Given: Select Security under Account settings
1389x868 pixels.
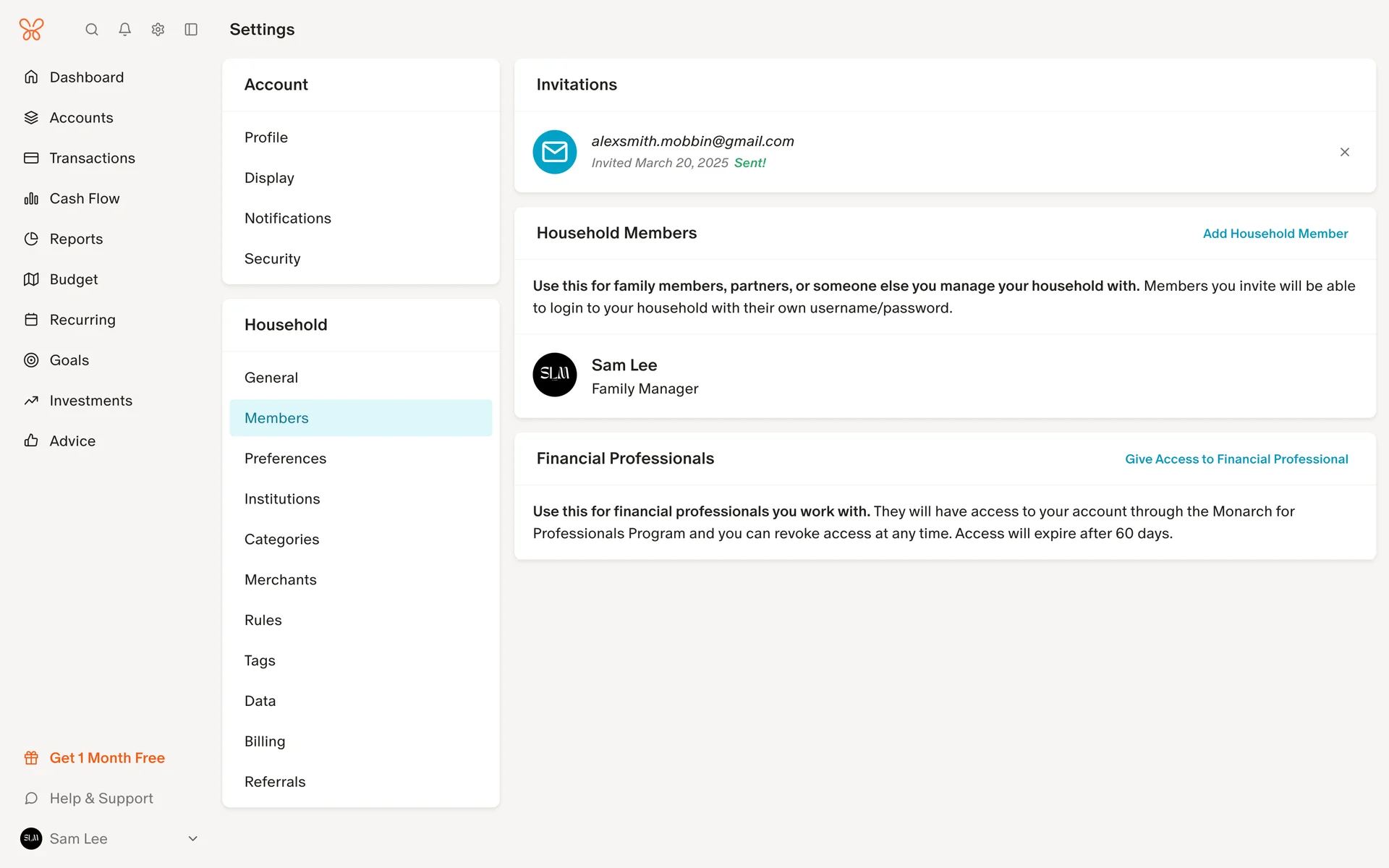Looking at the screenshot, I should (272, 259).
